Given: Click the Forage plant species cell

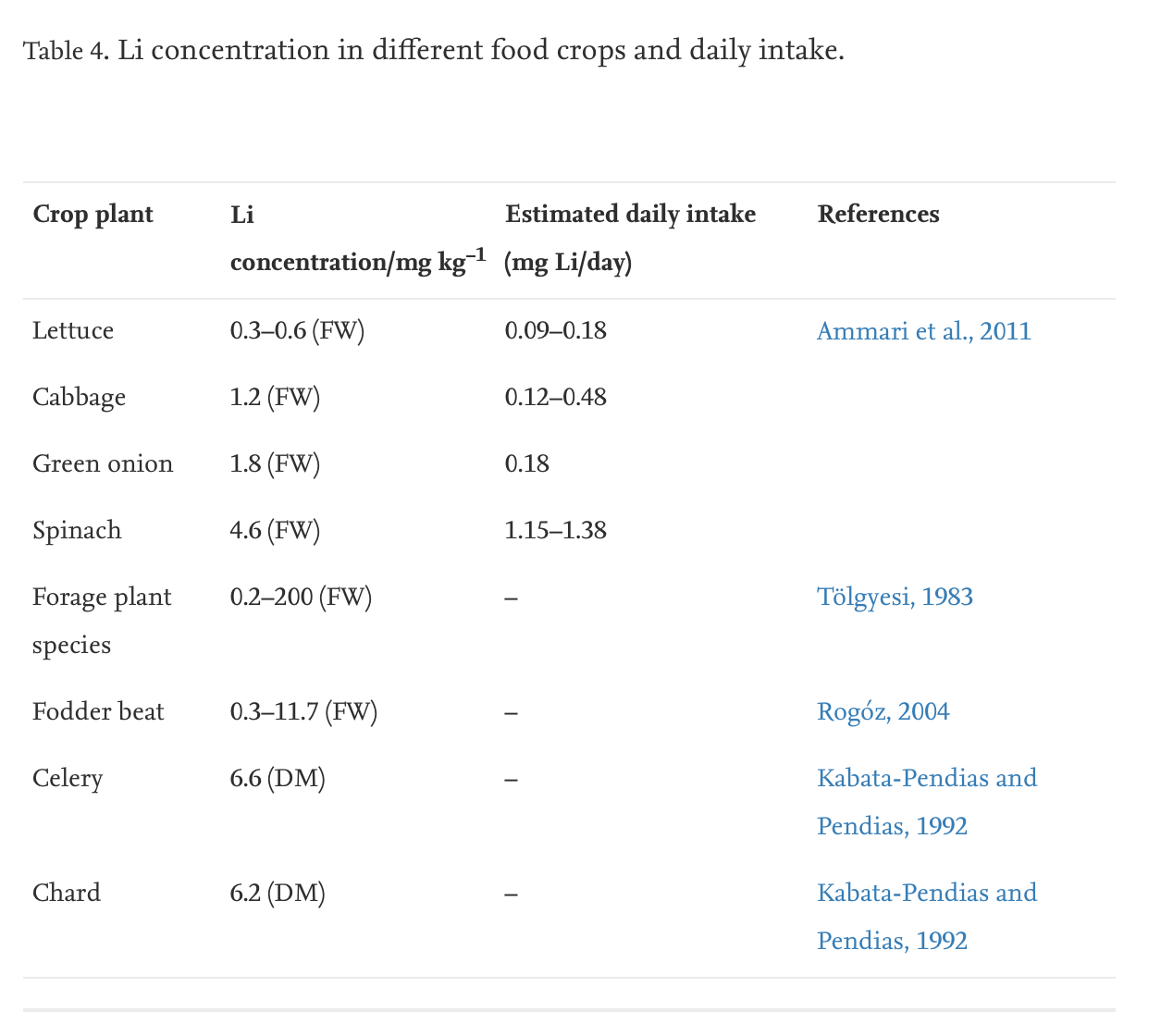Looking at the screenshot, I should click(102, 620).
